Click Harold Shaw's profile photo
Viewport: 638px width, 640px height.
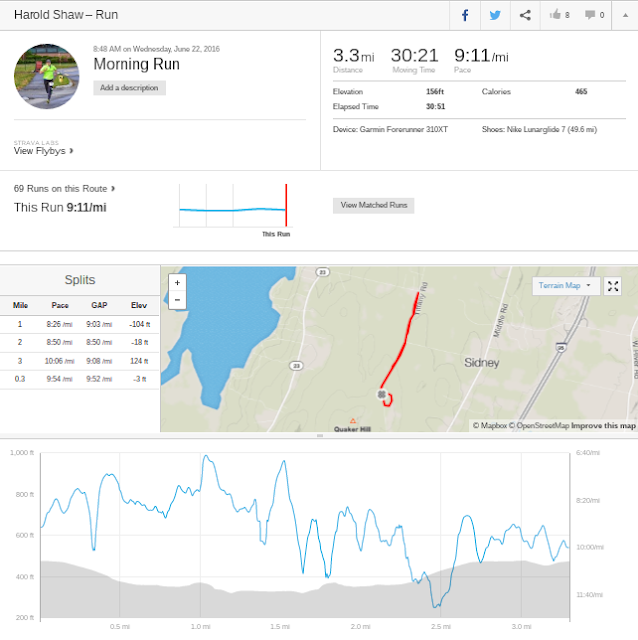coord(47,76)
